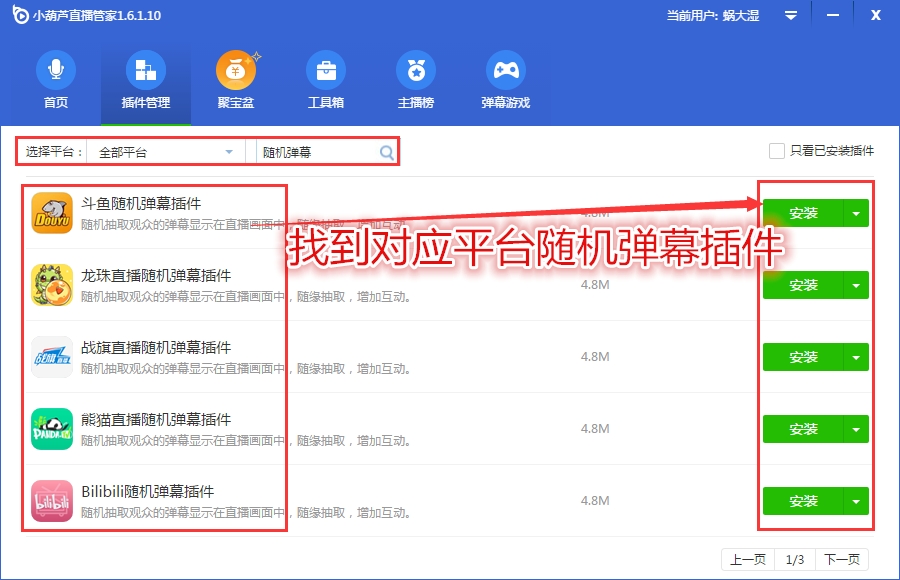Image resolution: width=900 pixels, height=580 pixels.
Task: Open the 弹幕游戏 gamepad icon
Action: pos(506,70)
